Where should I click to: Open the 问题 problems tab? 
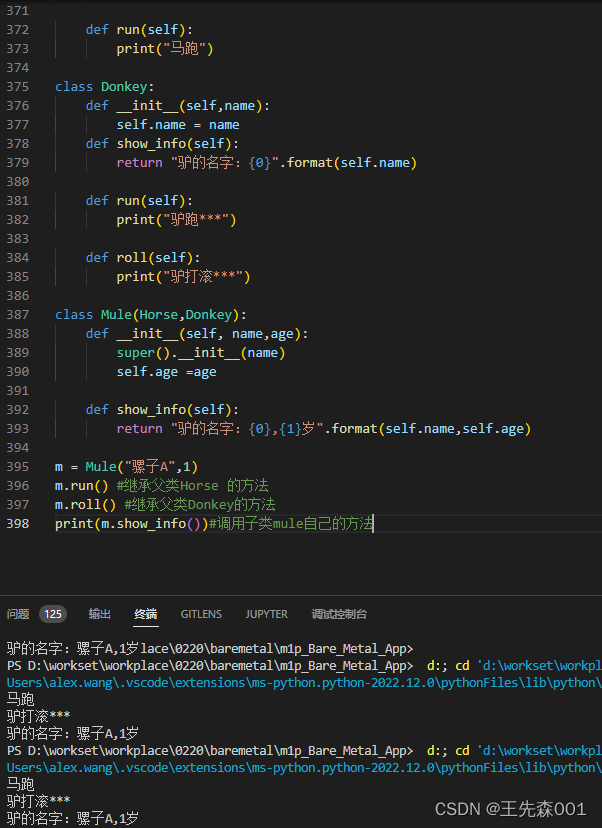click(x=18, y=614)
